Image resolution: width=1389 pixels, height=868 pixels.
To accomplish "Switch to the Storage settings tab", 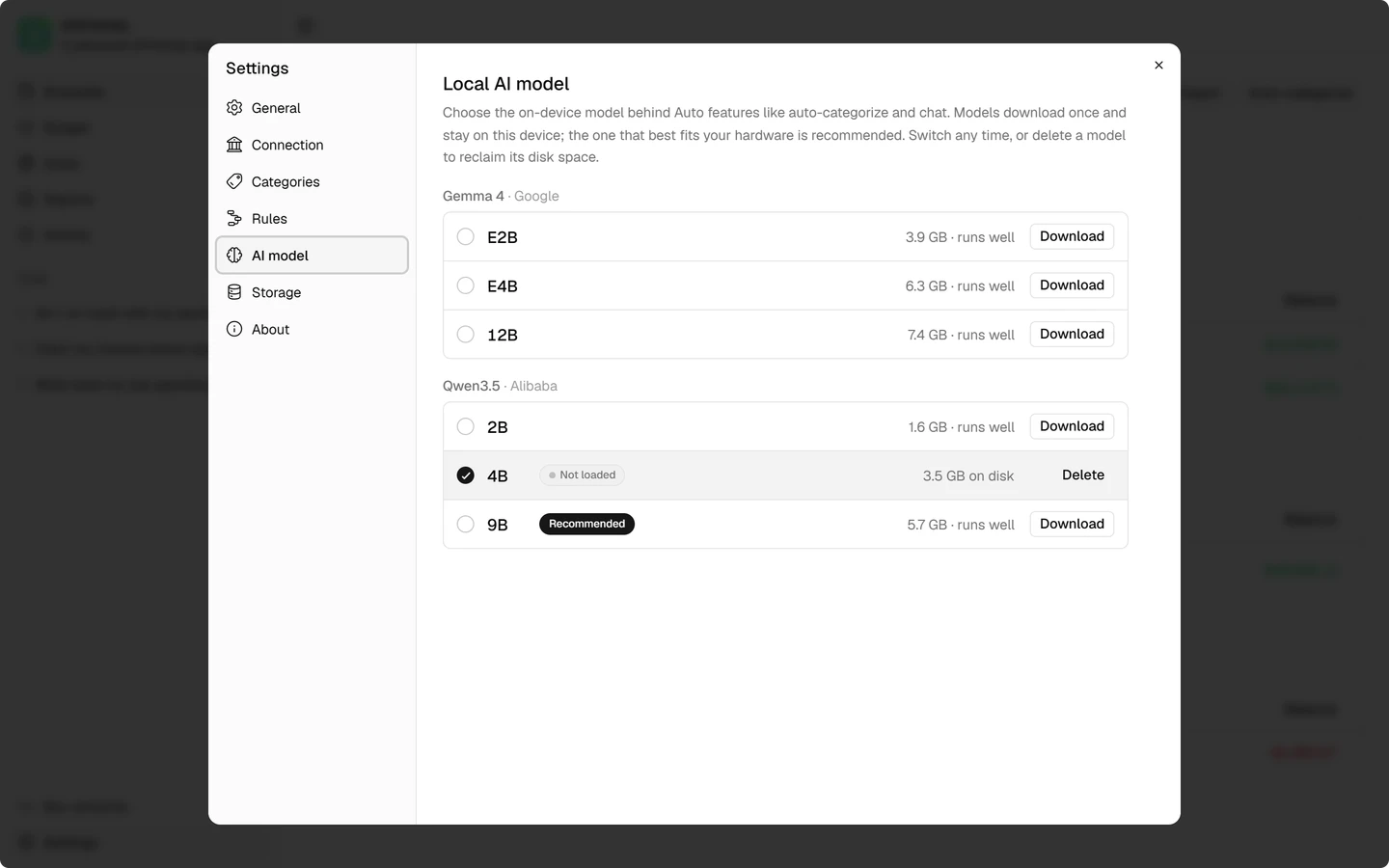I will point(312,292).
